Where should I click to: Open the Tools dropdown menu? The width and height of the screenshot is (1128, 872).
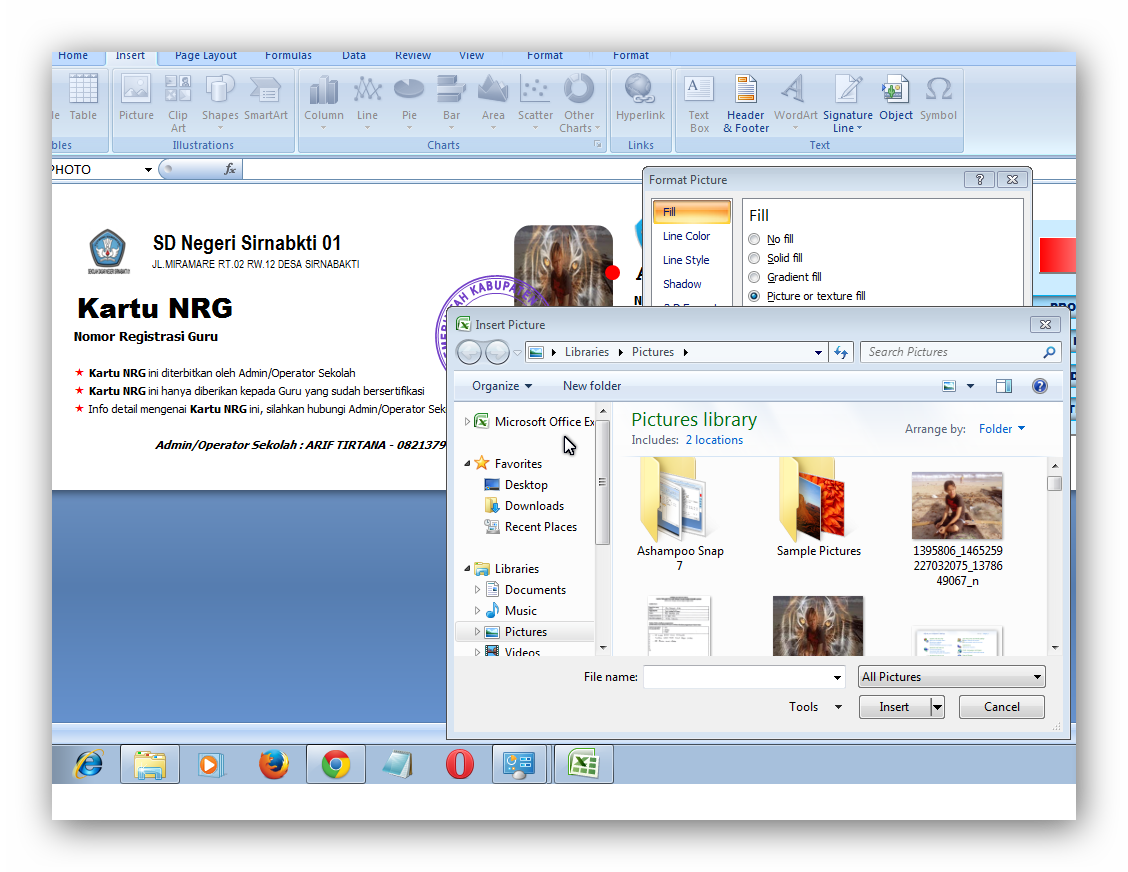[x=813, y=706]
